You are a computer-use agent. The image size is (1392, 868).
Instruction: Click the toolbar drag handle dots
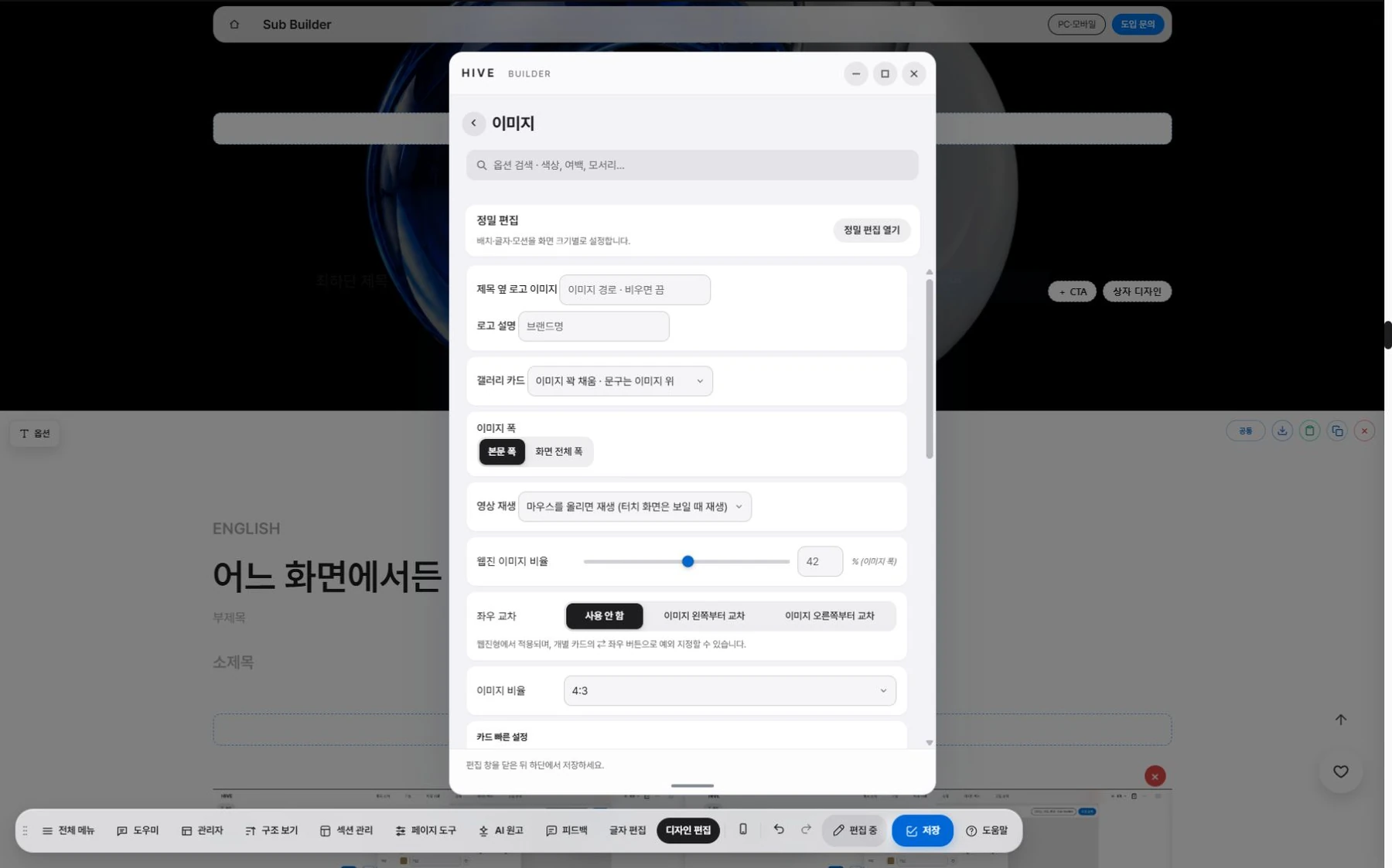coord(25,831)
